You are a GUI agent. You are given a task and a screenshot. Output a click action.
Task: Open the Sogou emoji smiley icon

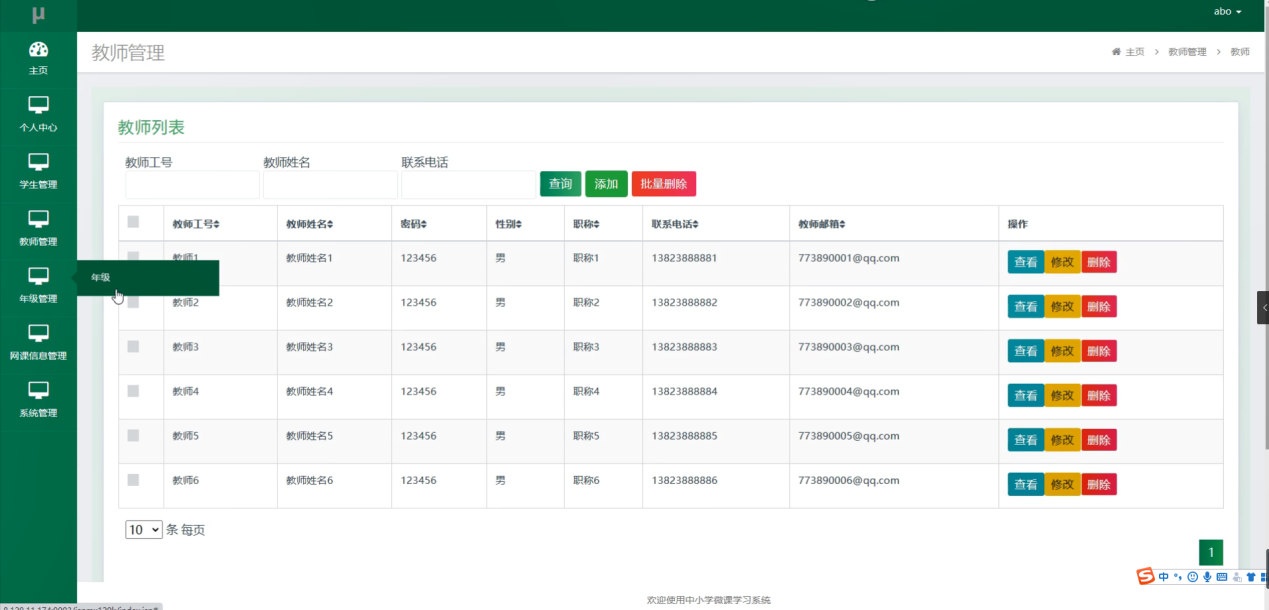pyautogui.click(x=1192, y=577)
